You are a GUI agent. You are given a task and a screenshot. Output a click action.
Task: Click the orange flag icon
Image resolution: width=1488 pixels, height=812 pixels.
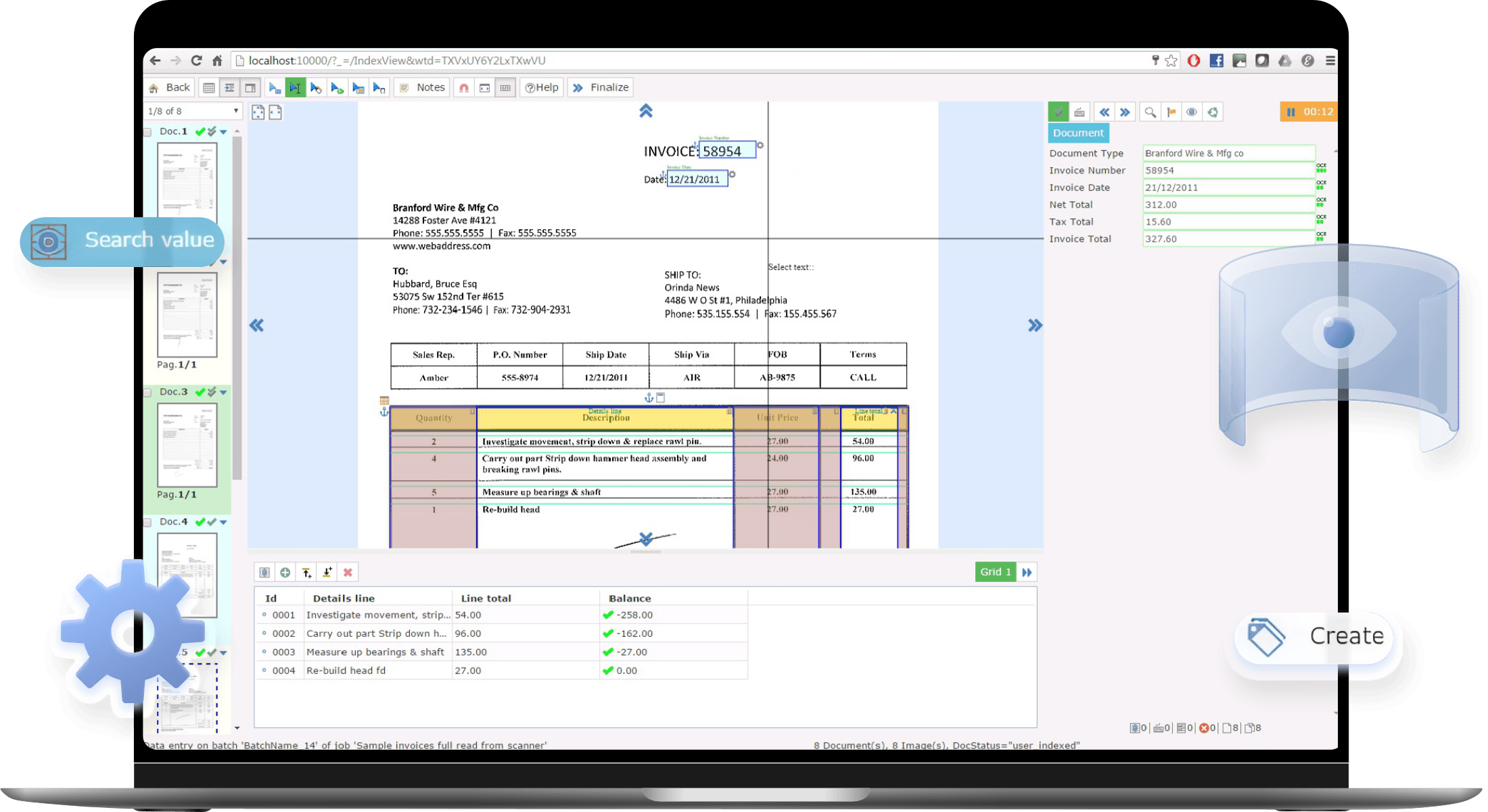click(x=1171, y=112)
